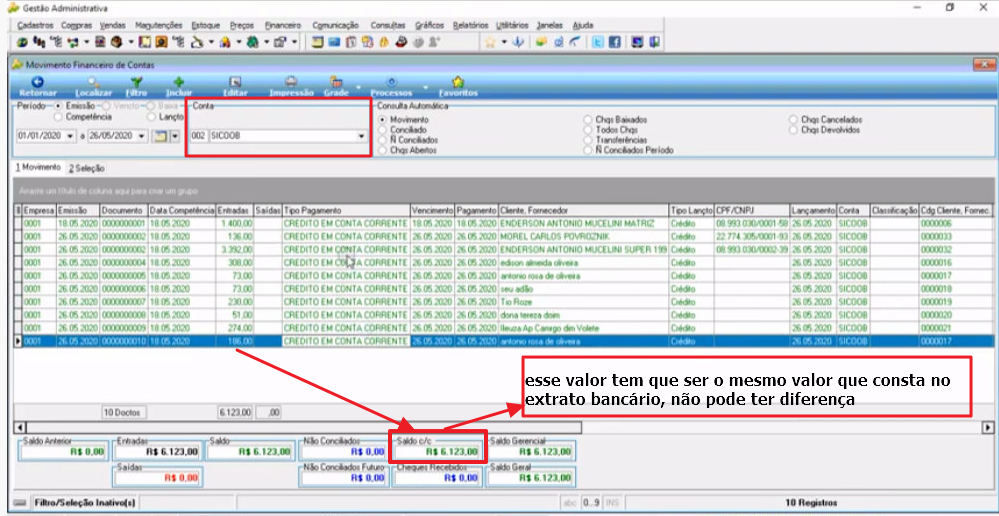This screenshot has height=516, width=999.
Task: Expand the Processos dropdown arrow
Action: click(x=426, y=87)
